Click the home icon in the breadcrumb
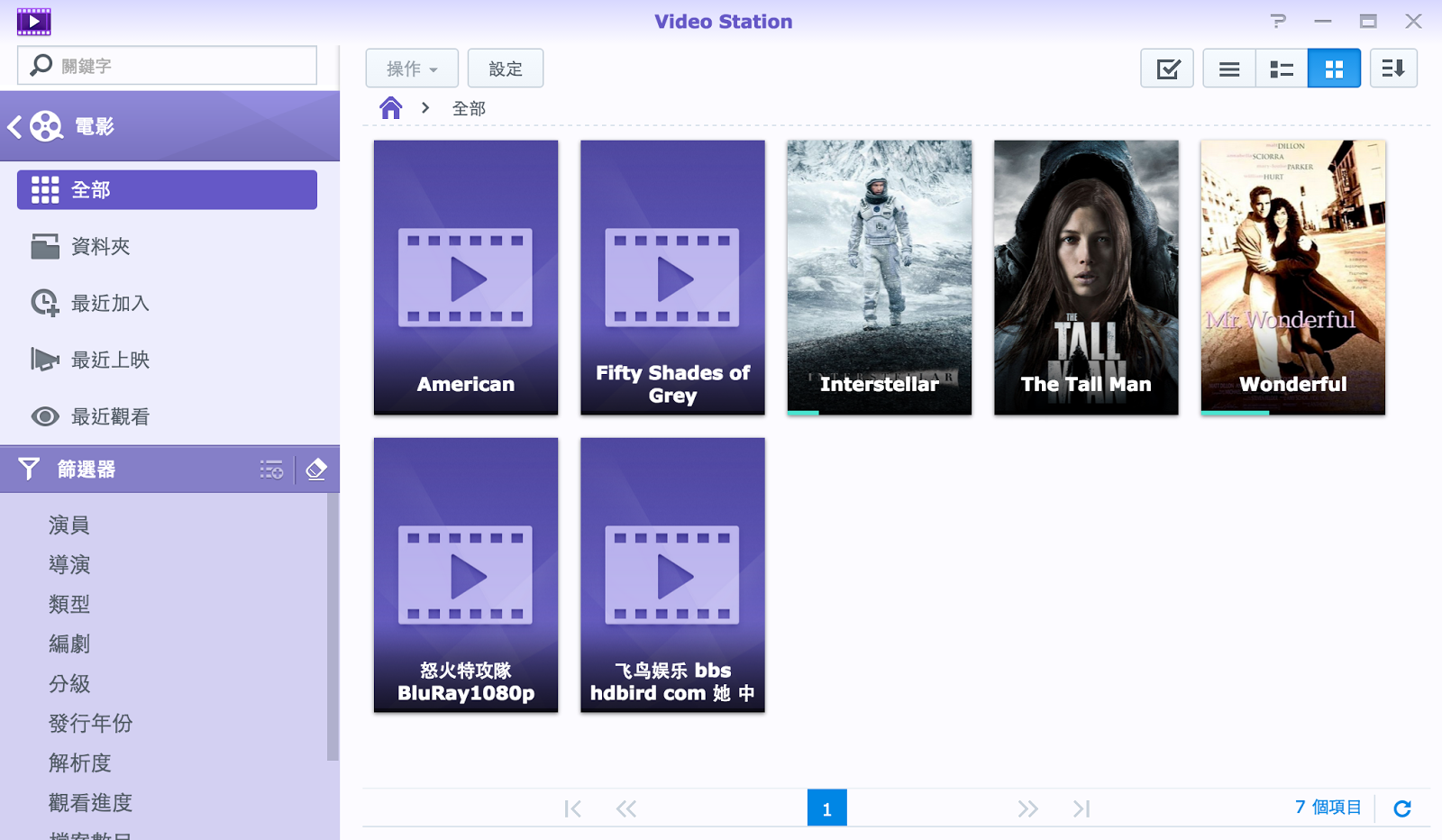This screenshot has width=1442, height=840. 391,108
